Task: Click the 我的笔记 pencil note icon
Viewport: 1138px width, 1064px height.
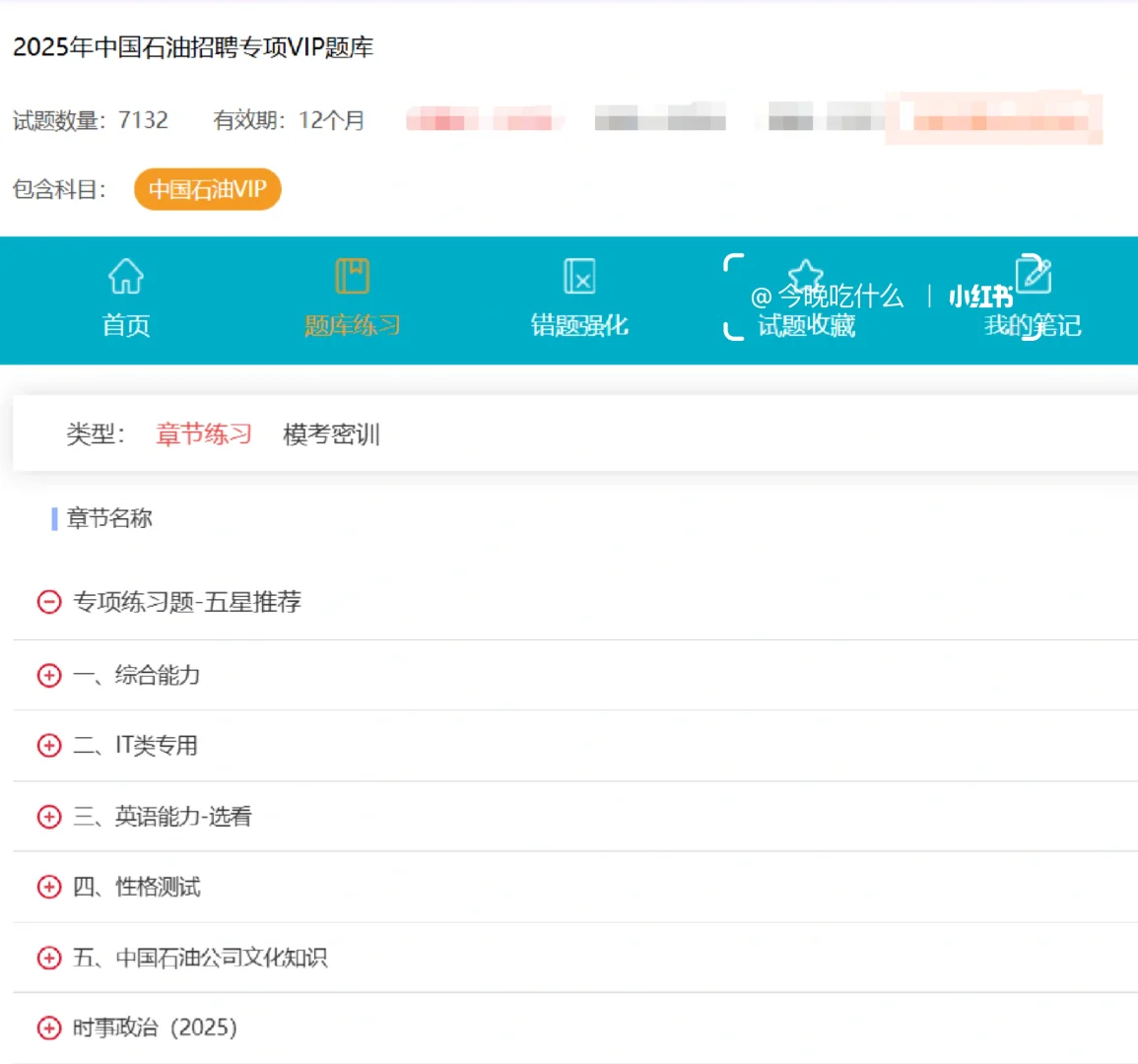Action: pos(1034,274)
